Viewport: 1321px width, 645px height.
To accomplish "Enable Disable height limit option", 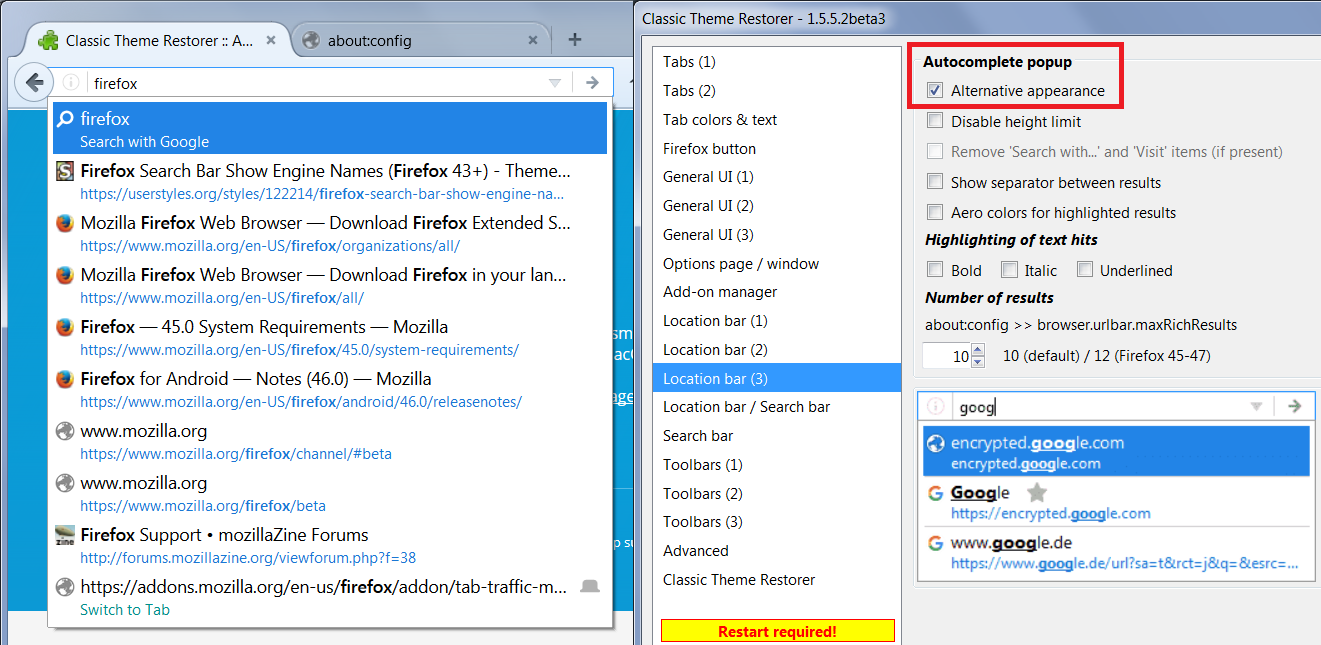I will point(935,122).
